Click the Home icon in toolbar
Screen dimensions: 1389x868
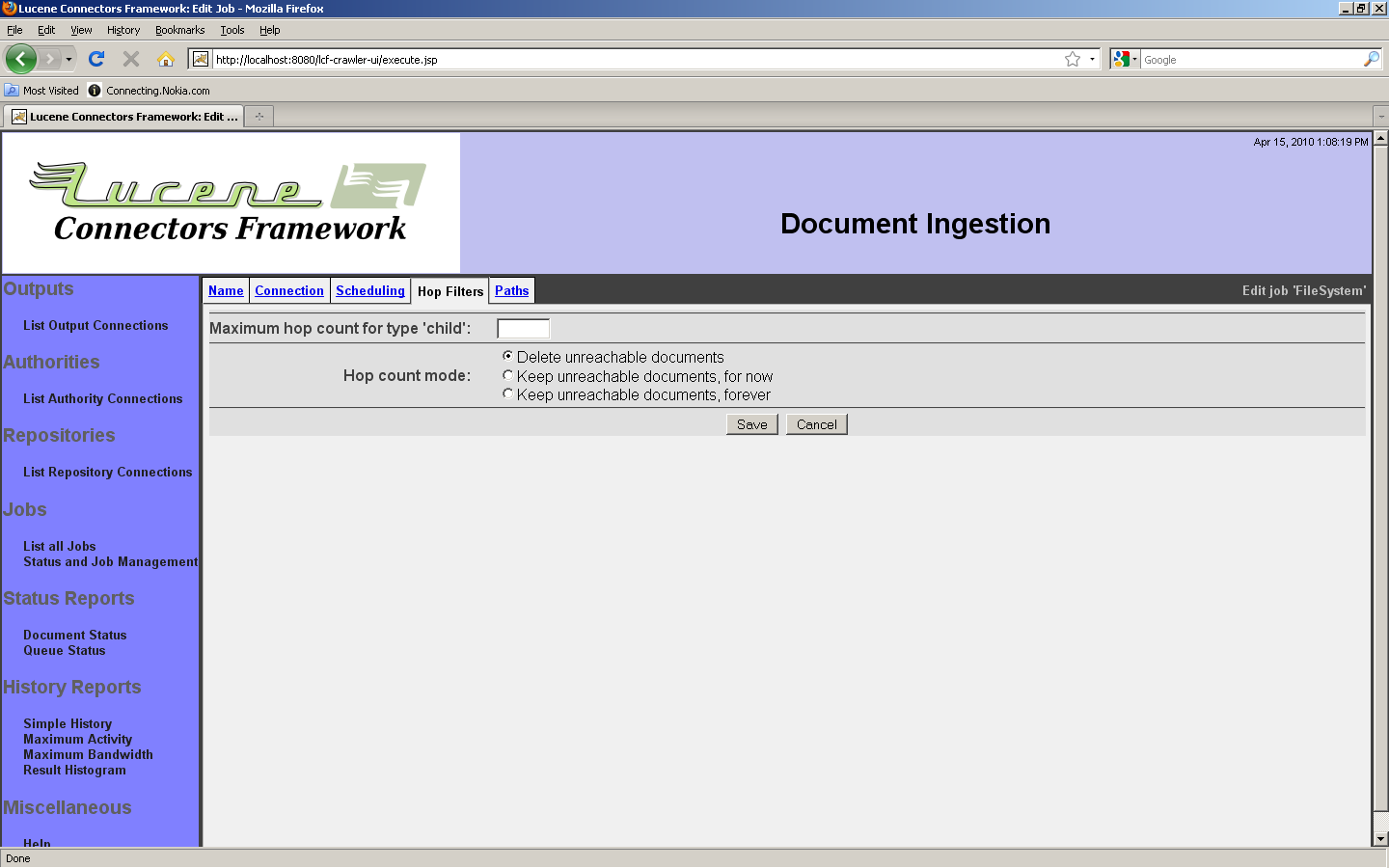[166, 59]
